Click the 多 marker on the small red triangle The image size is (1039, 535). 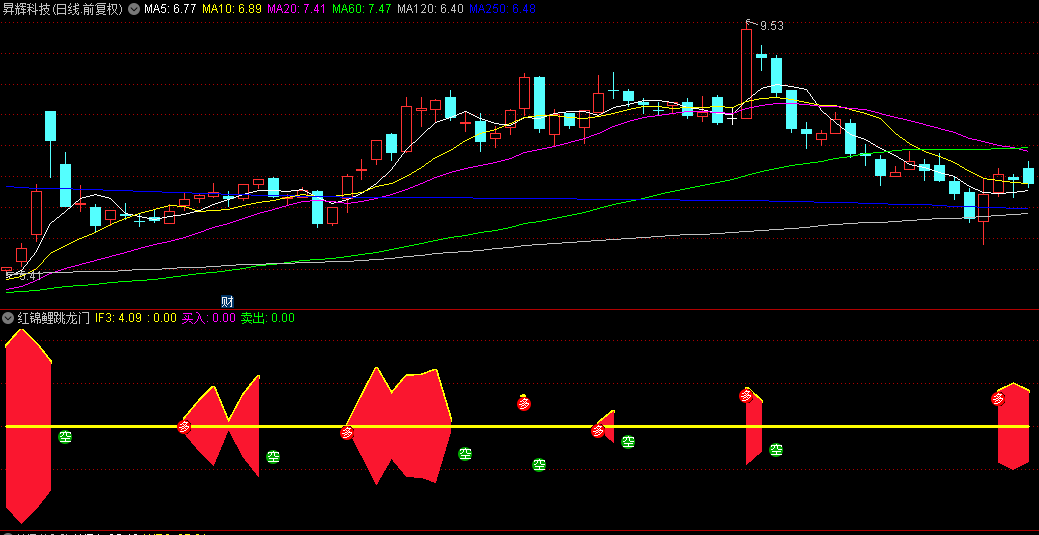click(598, 431)
